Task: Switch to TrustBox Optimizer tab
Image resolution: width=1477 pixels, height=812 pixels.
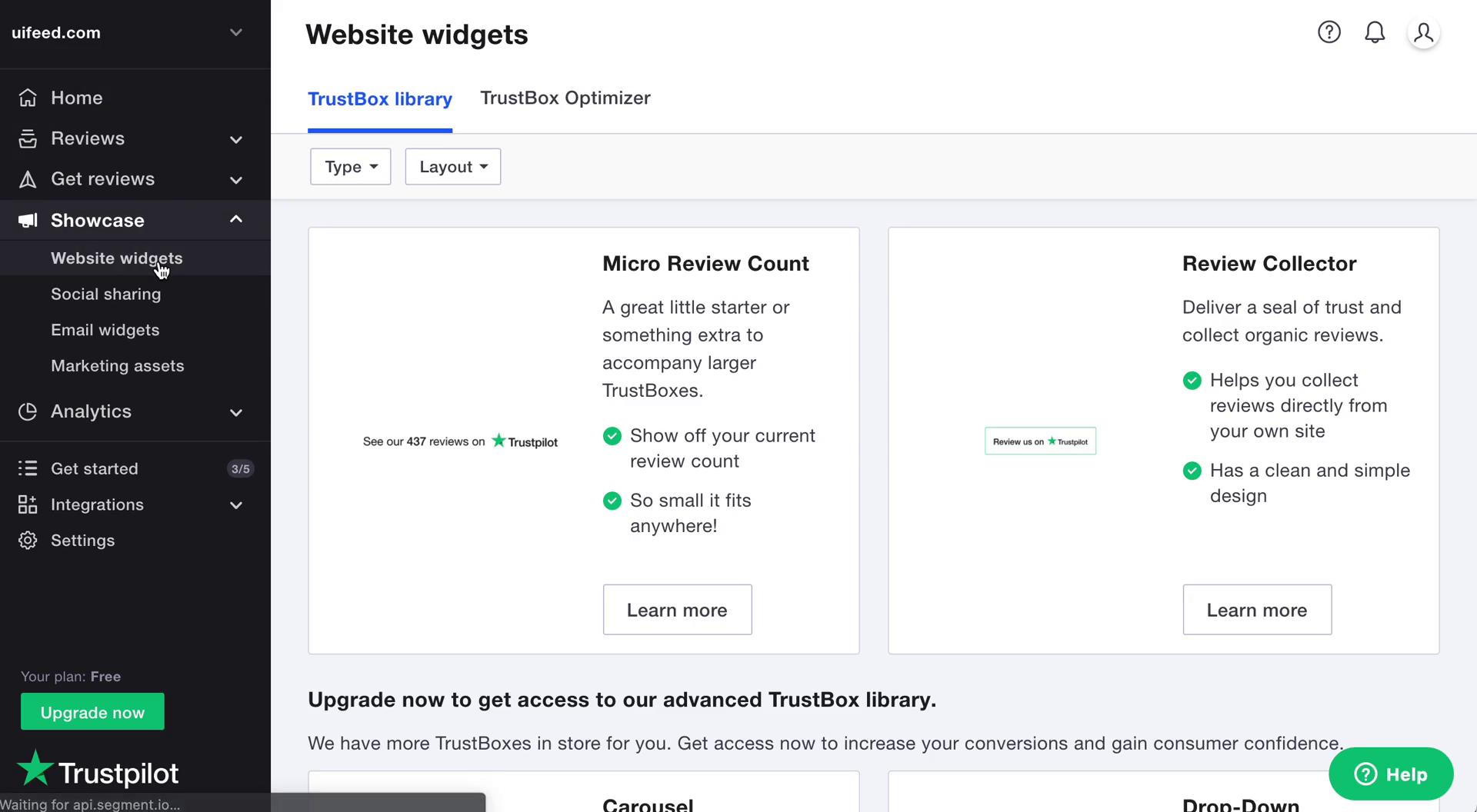Action: tap(565, 98)
